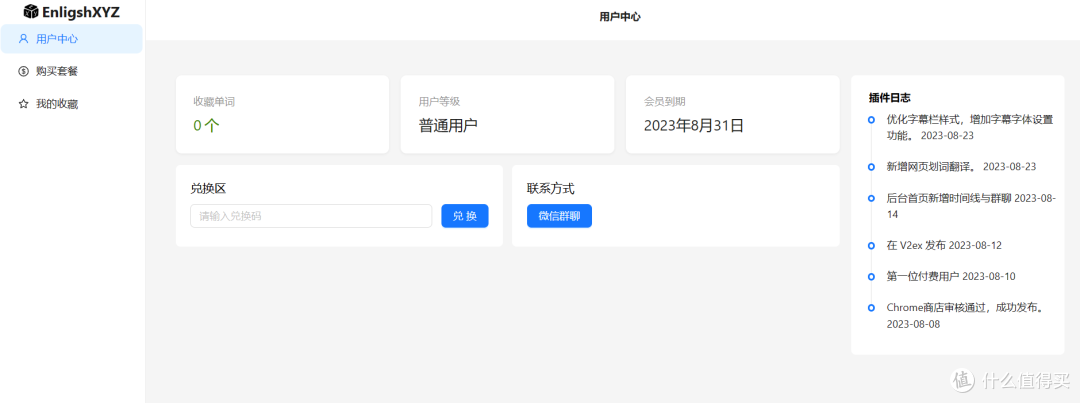1080x403 pixels.
Task: Click the 收藏单词 card label
Action: pos(214,101)
